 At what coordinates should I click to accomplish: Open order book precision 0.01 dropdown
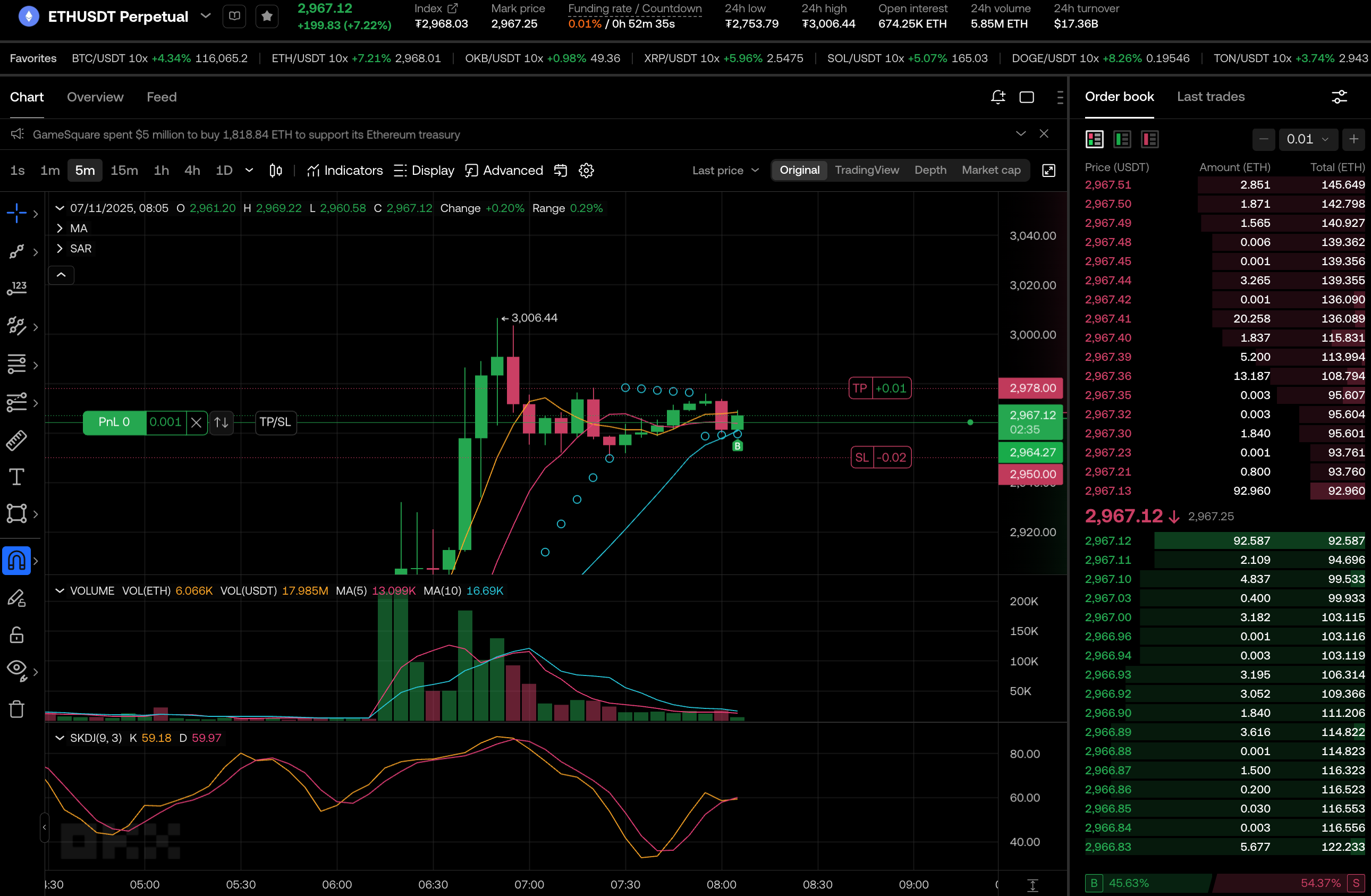[x=1308, y=139]
